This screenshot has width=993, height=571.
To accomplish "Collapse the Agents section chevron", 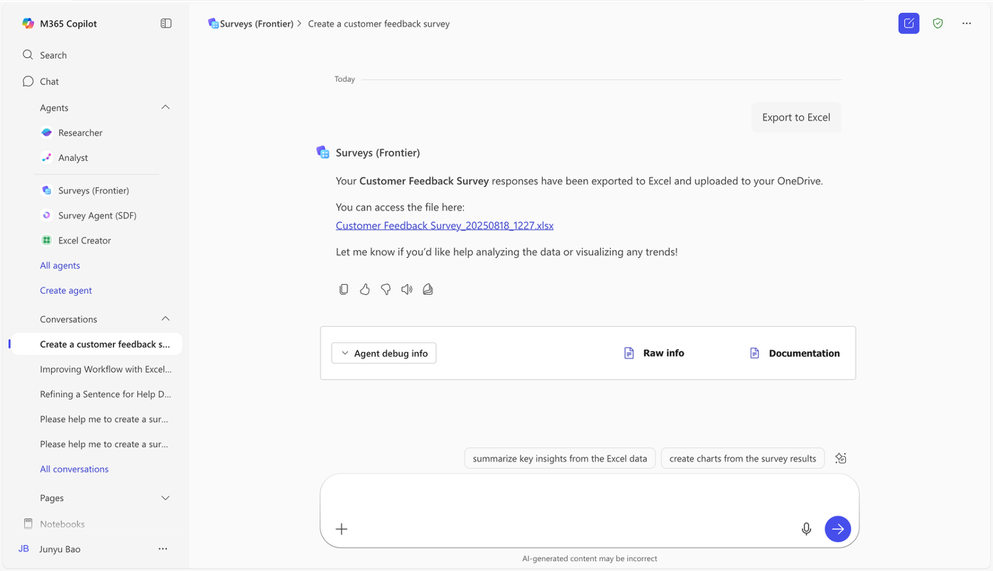I will (165, 107).
